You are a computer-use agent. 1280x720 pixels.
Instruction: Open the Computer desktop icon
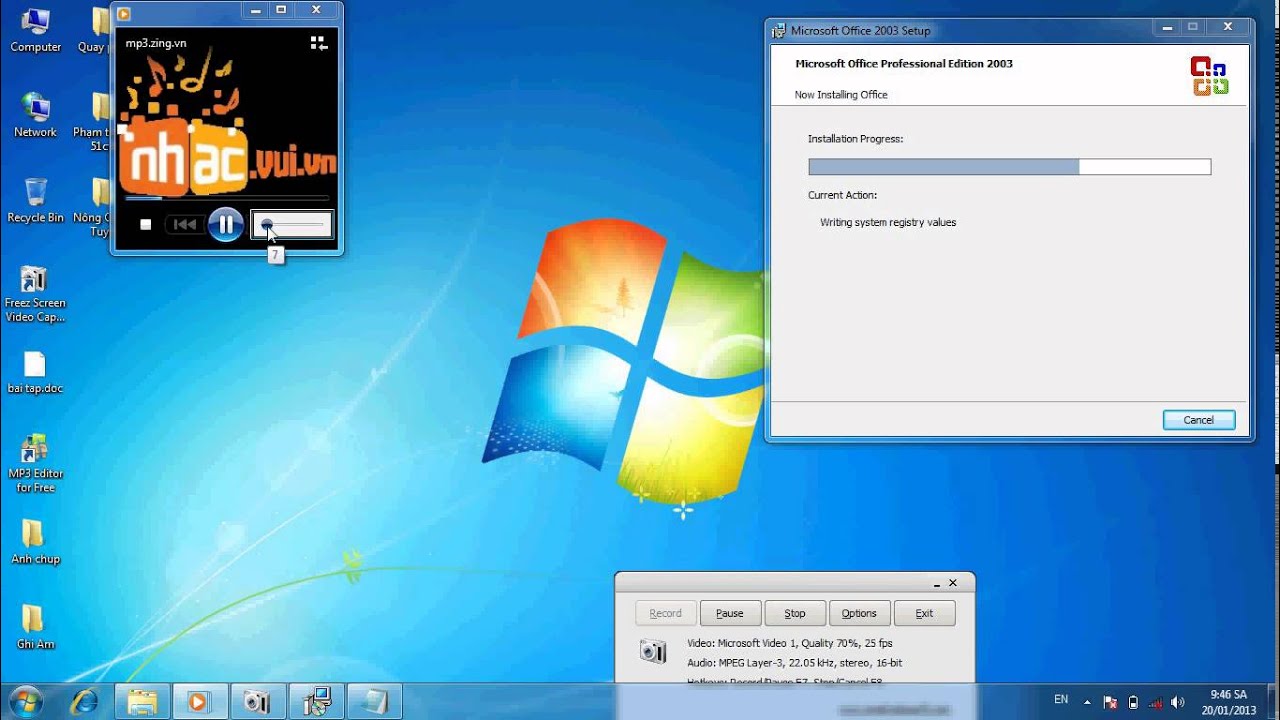(35, 30)
